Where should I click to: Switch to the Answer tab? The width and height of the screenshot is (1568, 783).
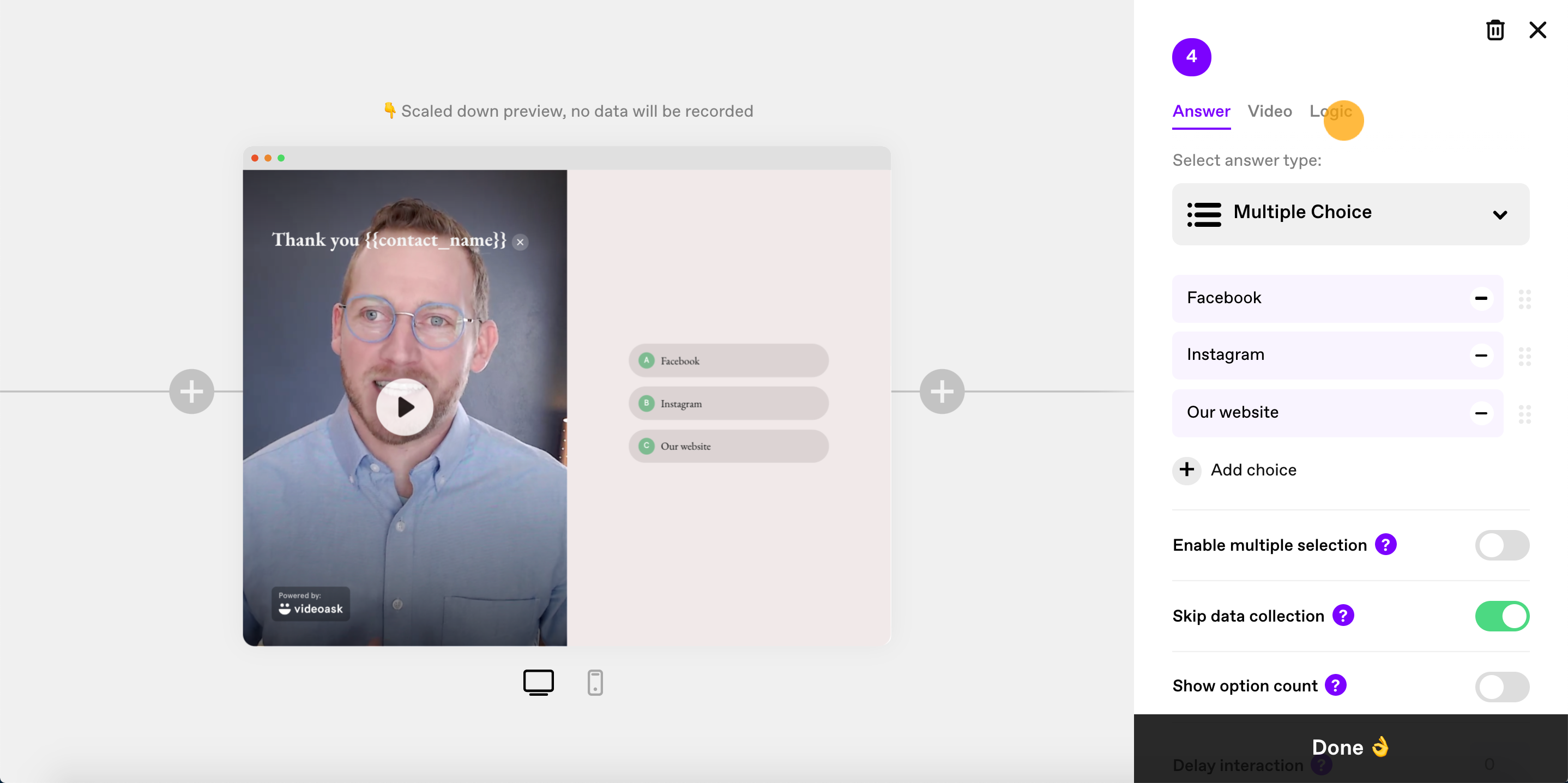click(1201, 111)
